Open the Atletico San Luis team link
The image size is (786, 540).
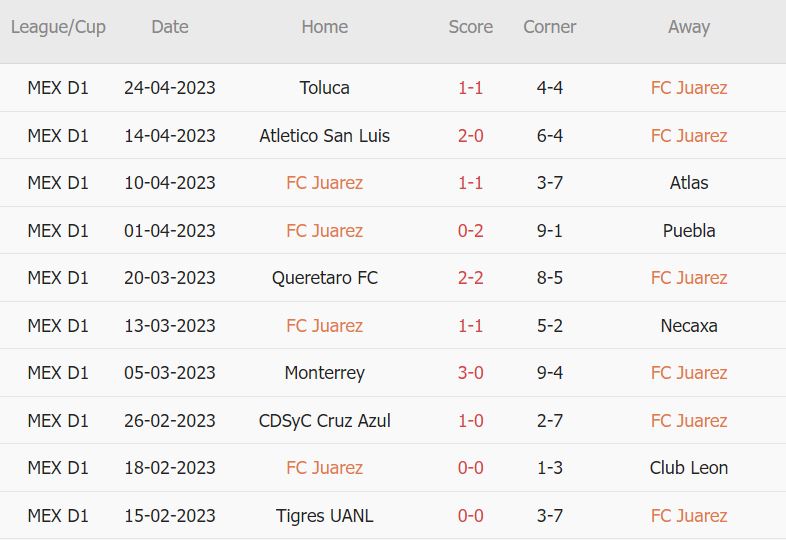[x=325, y=135]
